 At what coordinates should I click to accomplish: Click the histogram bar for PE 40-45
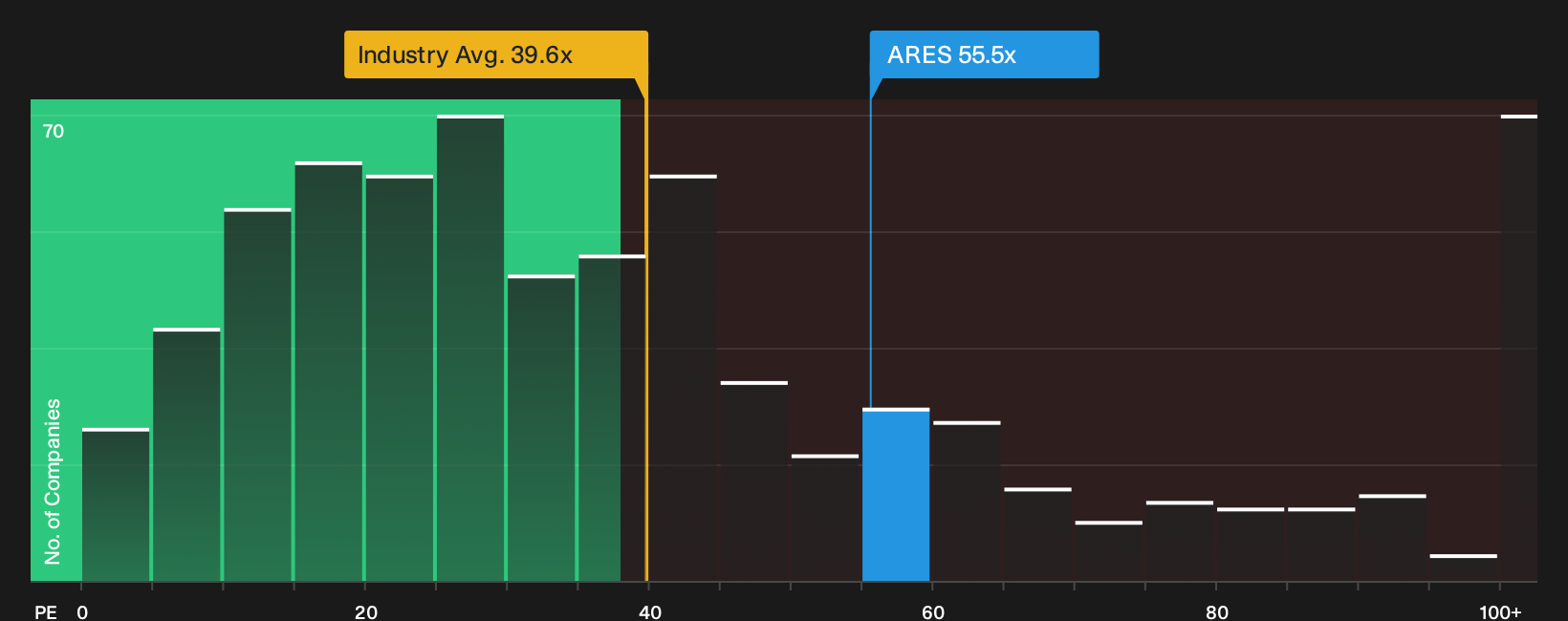[683, 378]
